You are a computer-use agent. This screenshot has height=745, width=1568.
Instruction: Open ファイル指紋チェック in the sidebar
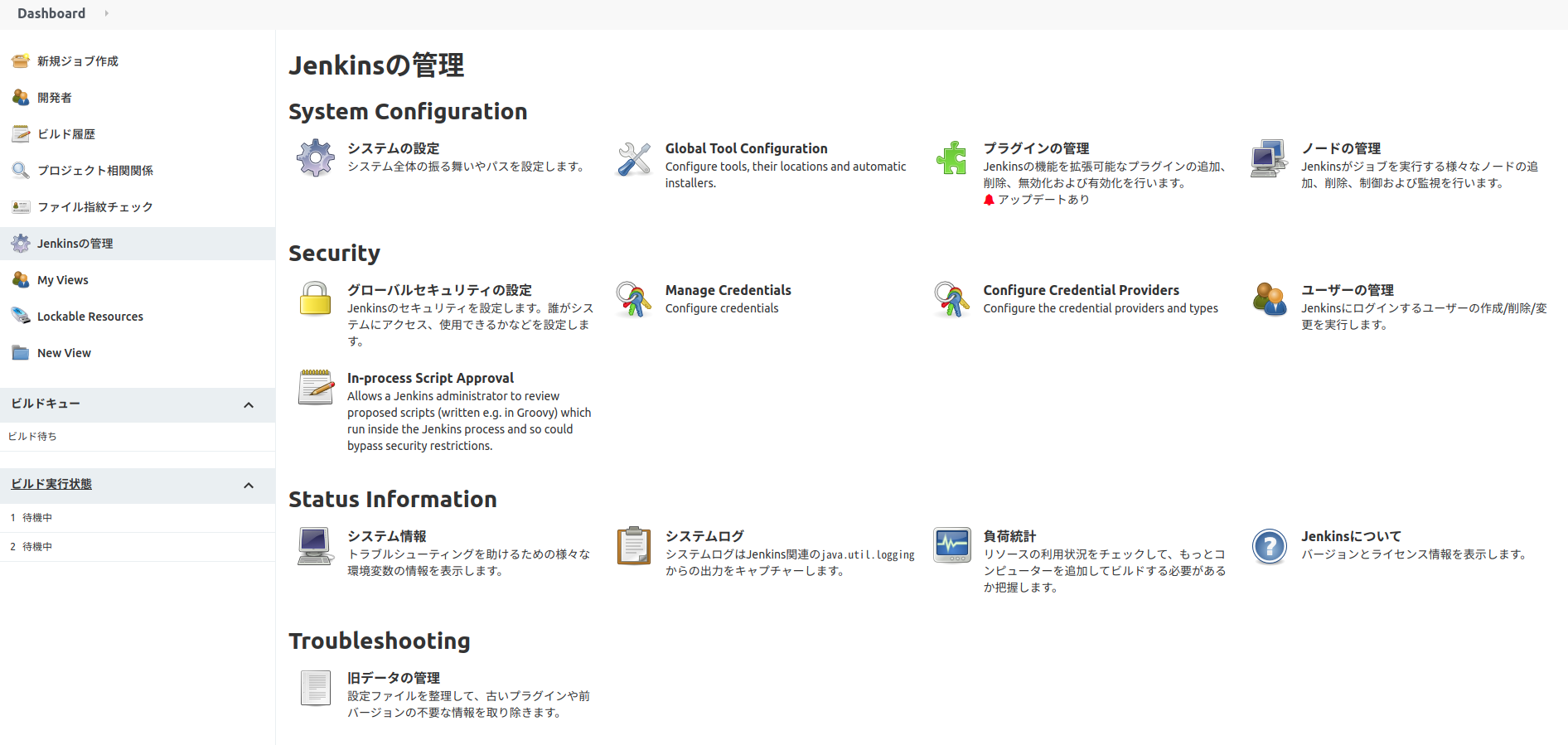95,207
